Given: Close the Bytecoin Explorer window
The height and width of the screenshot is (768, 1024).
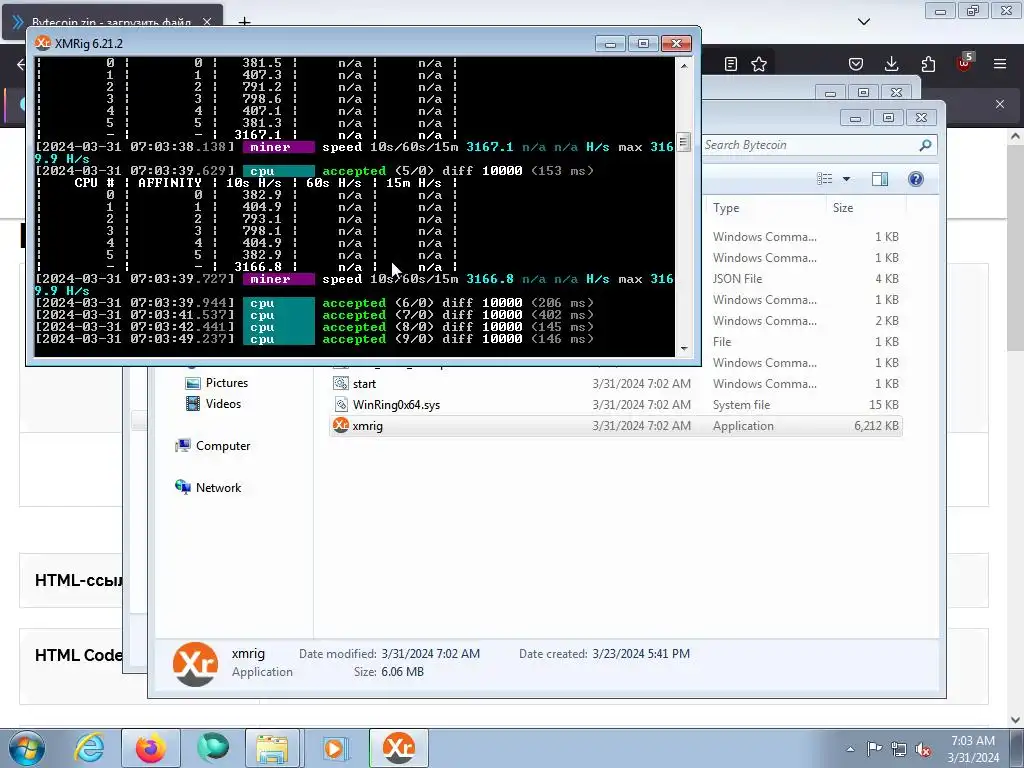Looking at the screenshot, I should (921, 118).
